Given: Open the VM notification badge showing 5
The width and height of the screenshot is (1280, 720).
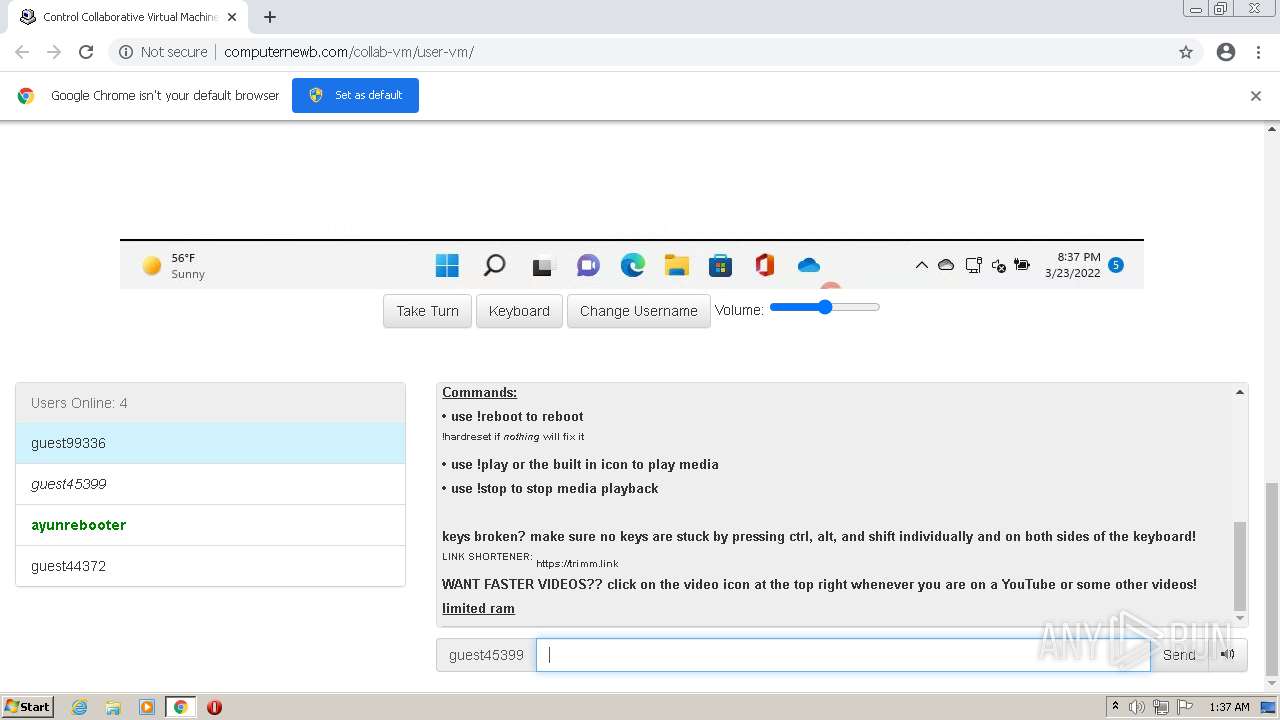Looking at the screenshot, I should tap(1116, 265).
